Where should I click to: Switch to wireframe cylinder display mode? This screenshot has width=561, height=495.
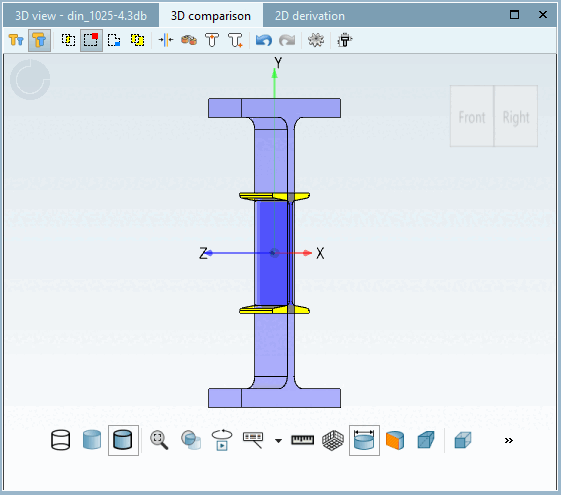click(x=60, y=440)
